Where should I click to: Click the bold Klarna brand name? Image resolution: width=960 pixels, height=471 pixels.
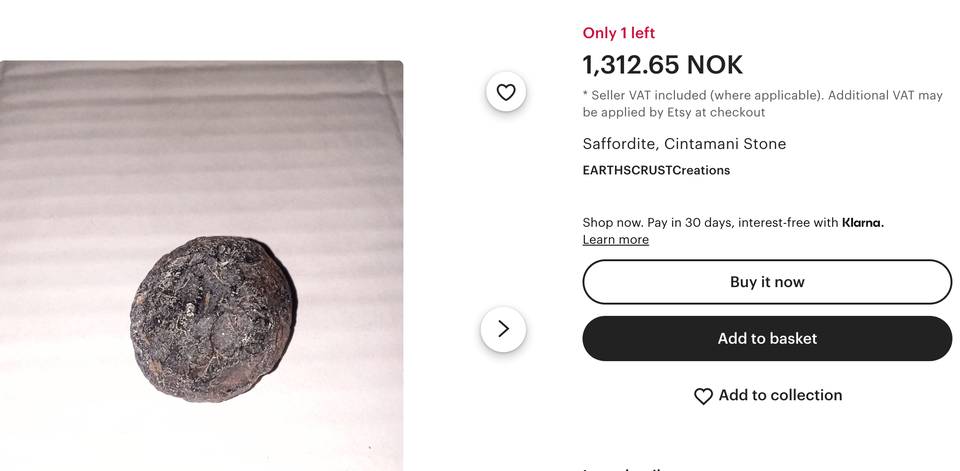(862, 223)
